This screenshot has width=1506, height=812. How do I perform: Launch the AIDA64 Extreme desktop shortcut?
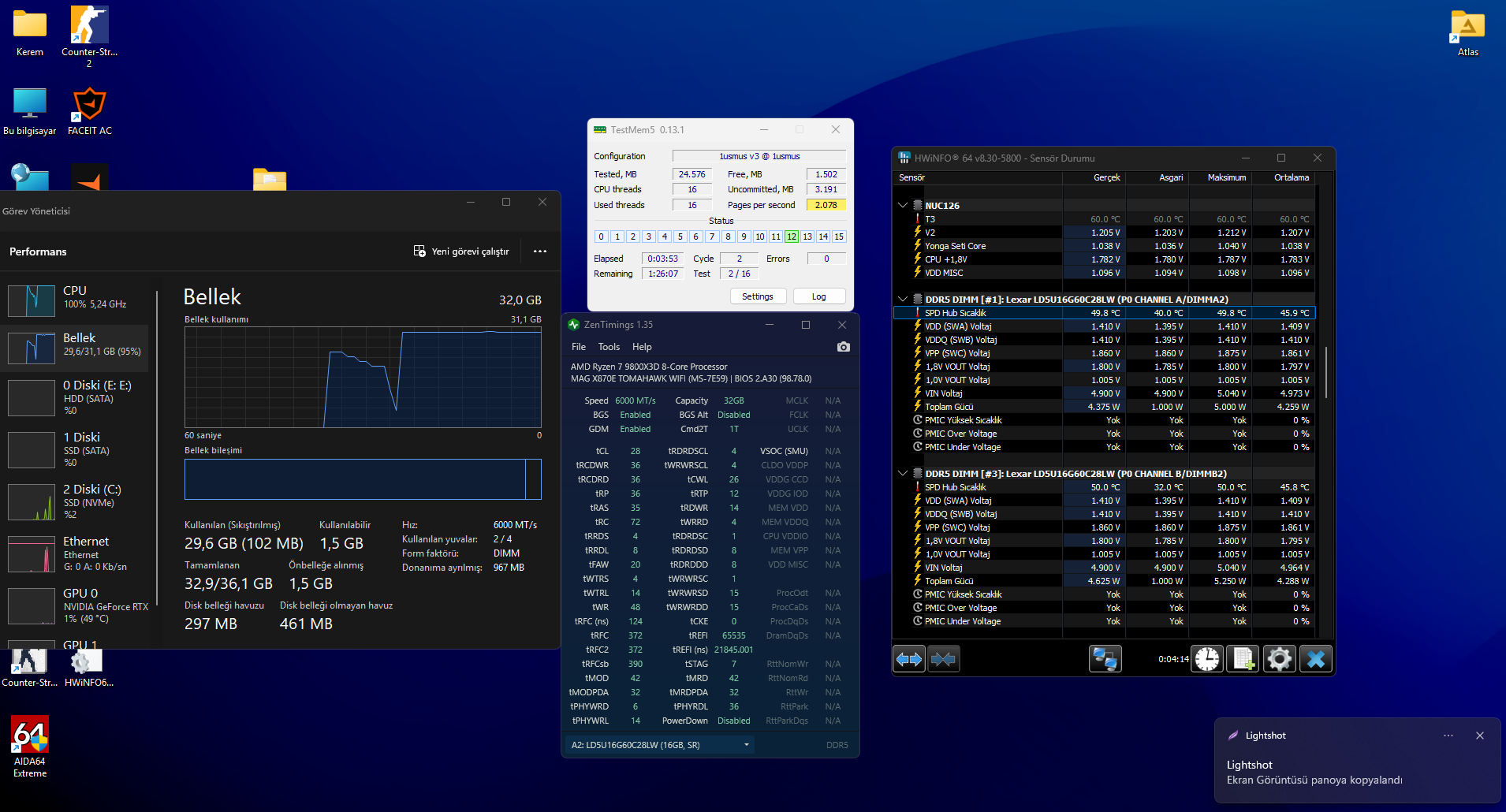click(x=30, y=747)
